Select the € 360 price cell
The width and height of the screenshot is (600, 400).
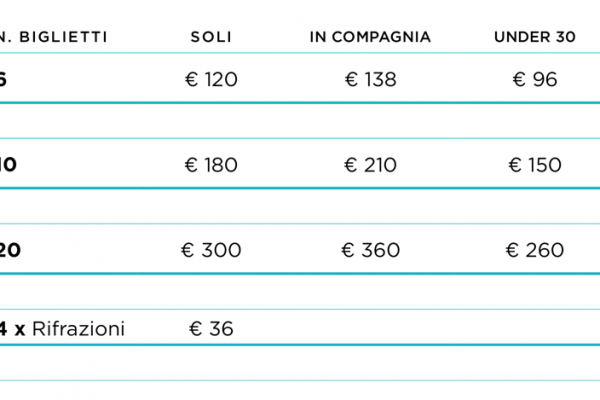[370, 250]
